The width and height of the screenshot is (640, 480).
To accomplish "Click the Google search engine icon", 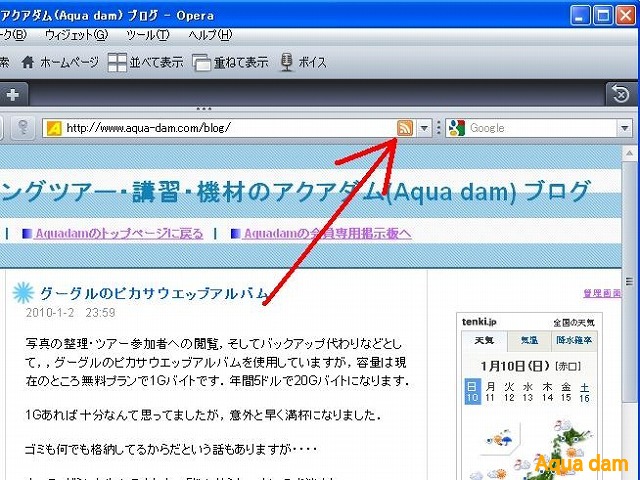I will coord(457,128).
